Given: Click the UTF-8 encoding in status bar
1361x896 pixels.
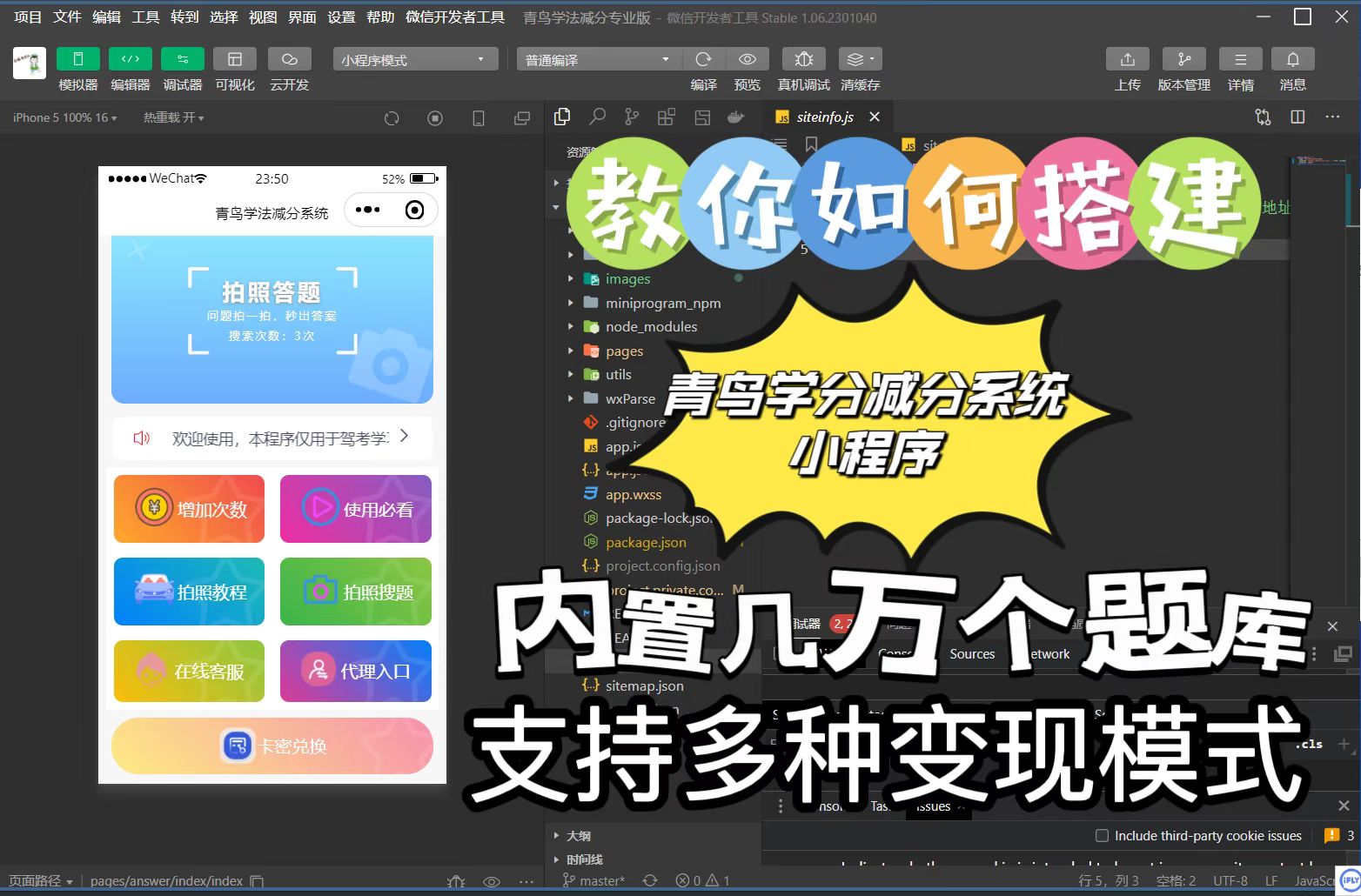Looking at the screenshot, I should click(1230, 880).
